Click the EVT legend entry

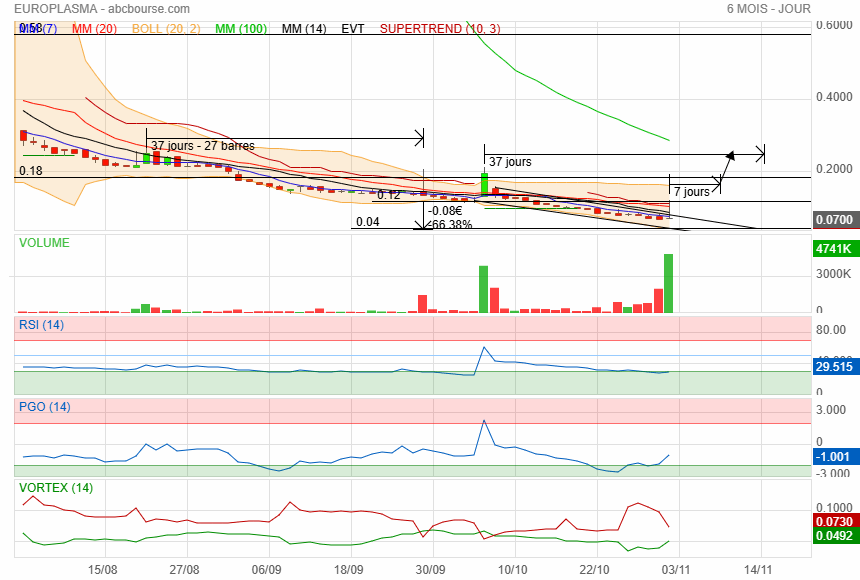pos(353,29)
